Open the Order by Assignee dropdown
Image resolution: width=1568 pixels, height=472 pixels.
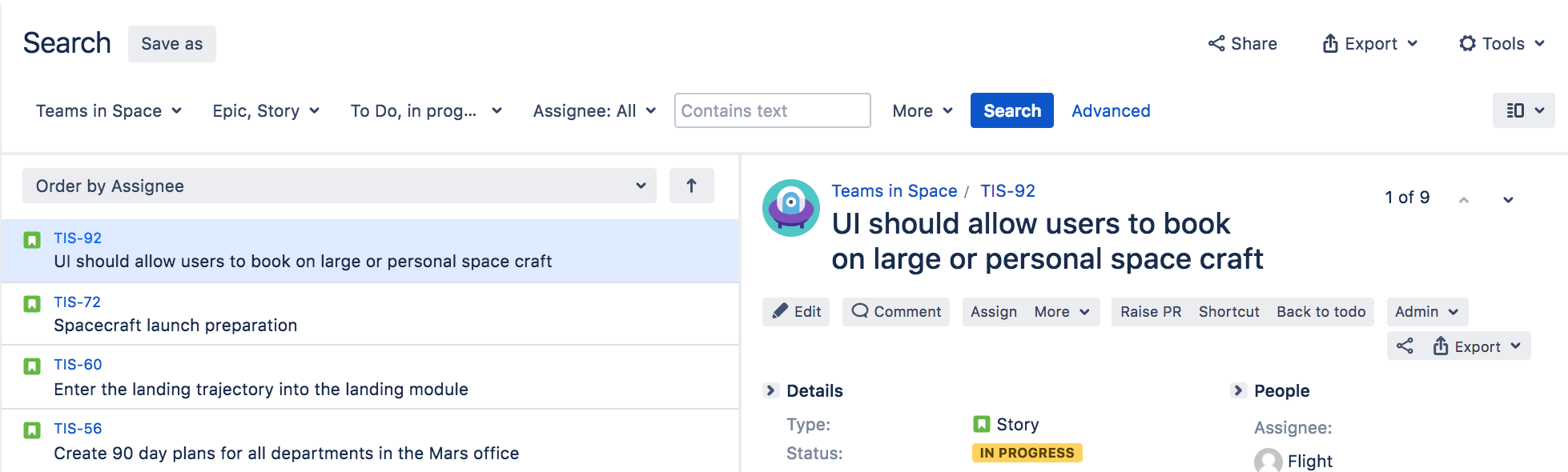pyautogui.click(x=340, y=186)
